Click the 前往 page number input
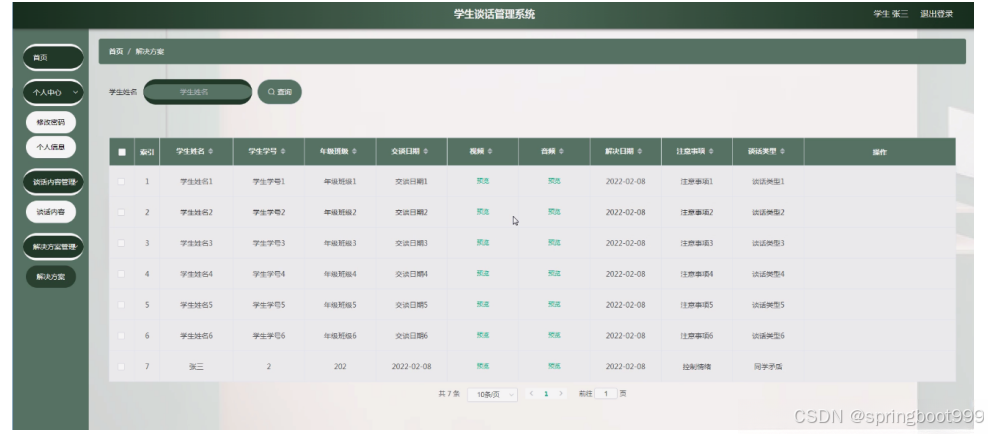This screenshot has height=434, width=988. [606, 394]
